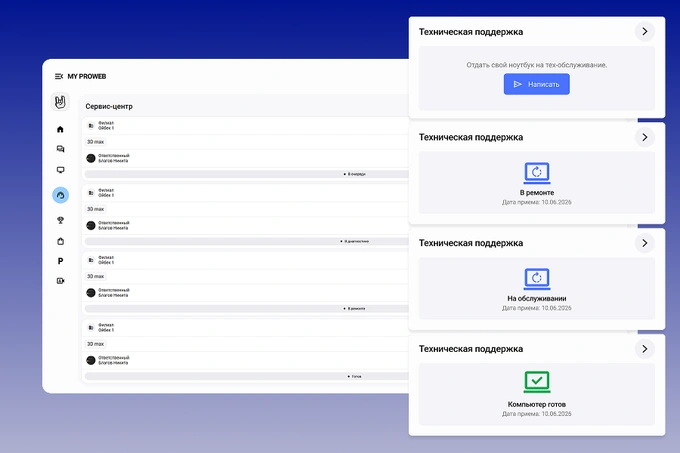Click the Дата приема date under В ремонте

click(537, 202)
